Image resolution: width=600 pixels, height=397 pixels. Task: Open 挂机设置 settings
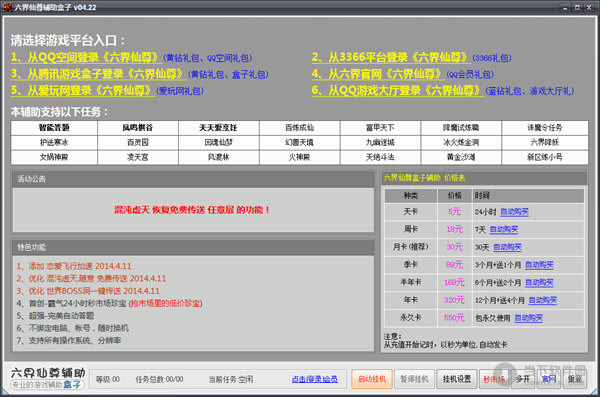(457, 379)
